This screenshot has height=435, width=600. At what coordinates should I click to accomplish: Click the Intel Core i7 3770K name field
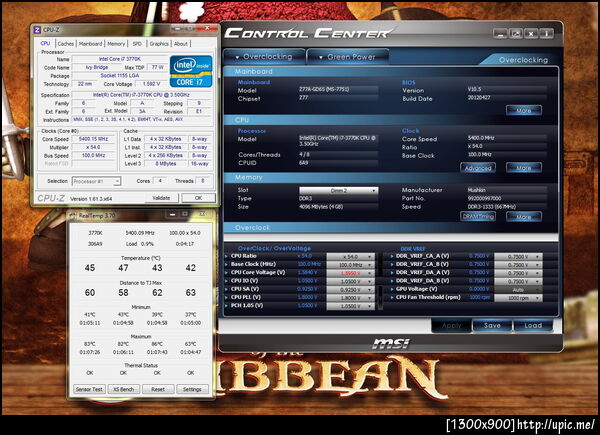[120, 59]
